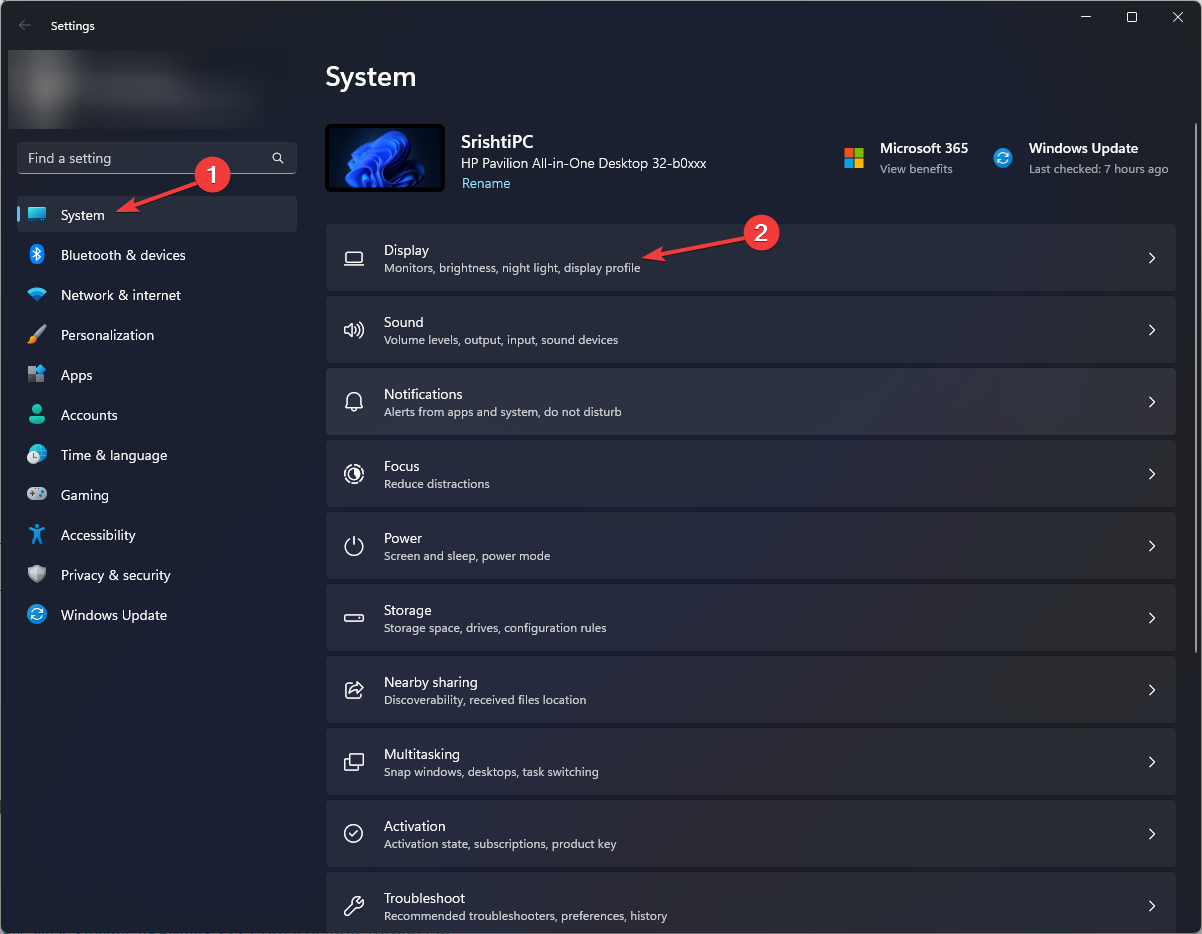Click the Display monitor icon
This screenshot has height=934, width=1202.
click(x=354, y=258)
